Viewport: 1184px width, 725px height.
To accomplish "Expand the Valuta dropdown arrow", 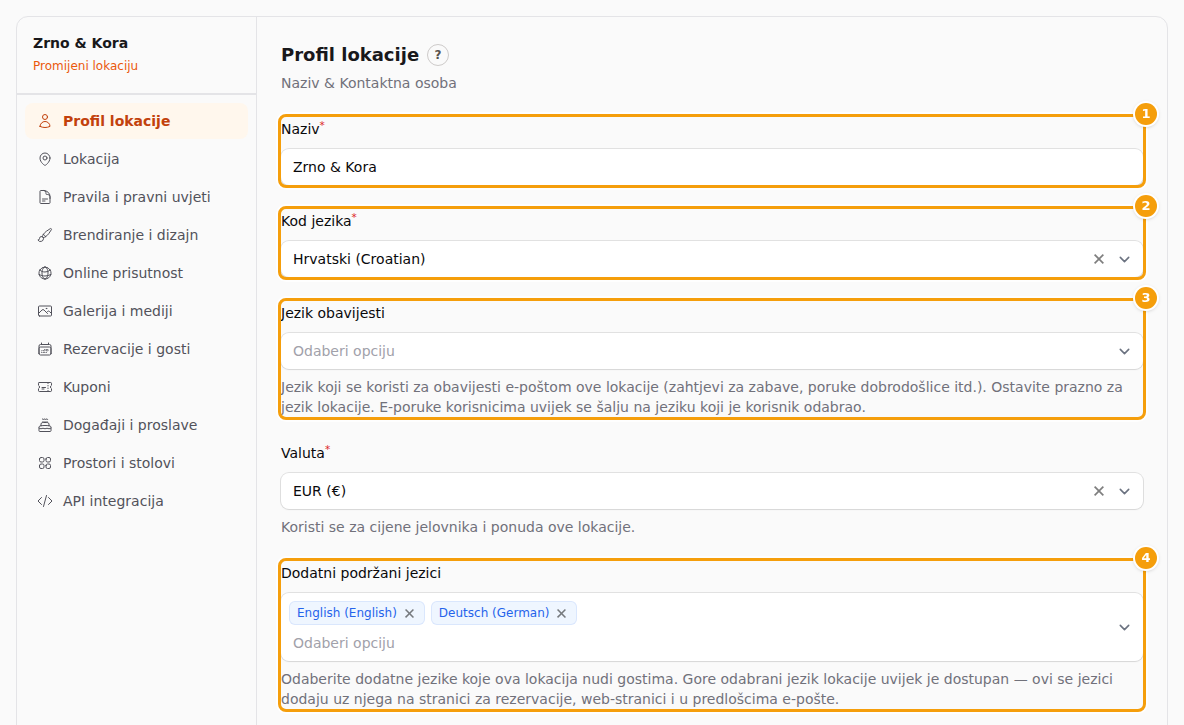I will click(1124, 491).
